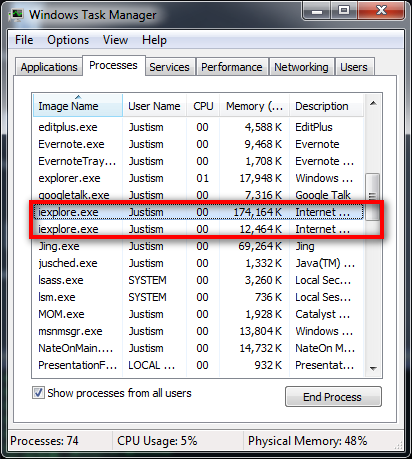Click the Catalyst description cell
This screenshot has width=412, height=459.
pyautogui.click(x=322, y=314)
